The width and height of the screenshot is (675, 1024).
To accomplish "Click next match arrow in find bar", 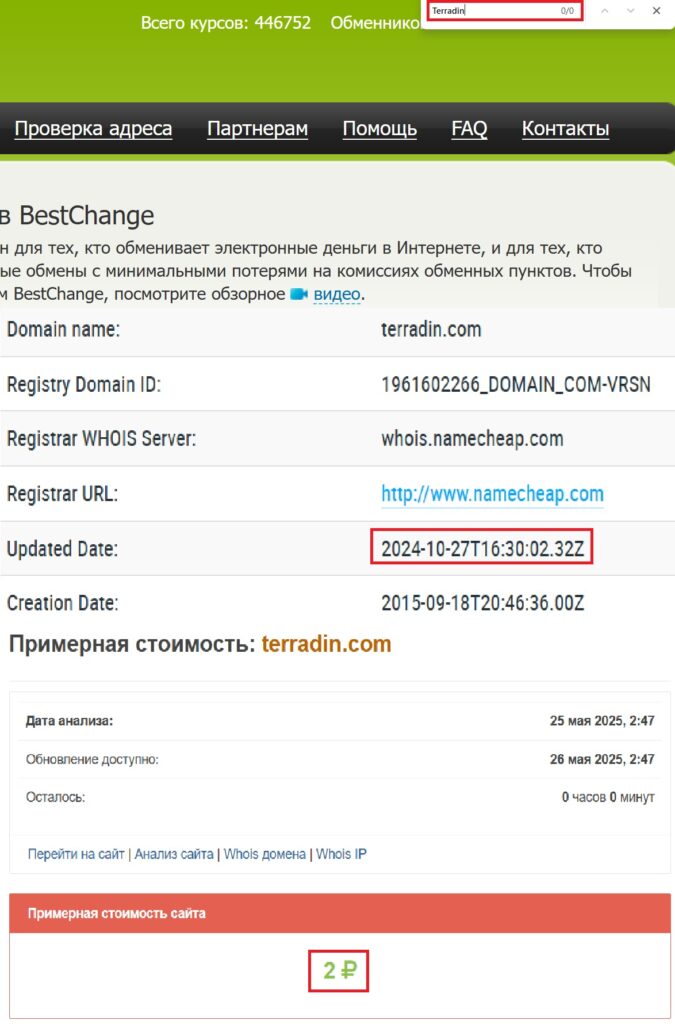I will [630, 11].
